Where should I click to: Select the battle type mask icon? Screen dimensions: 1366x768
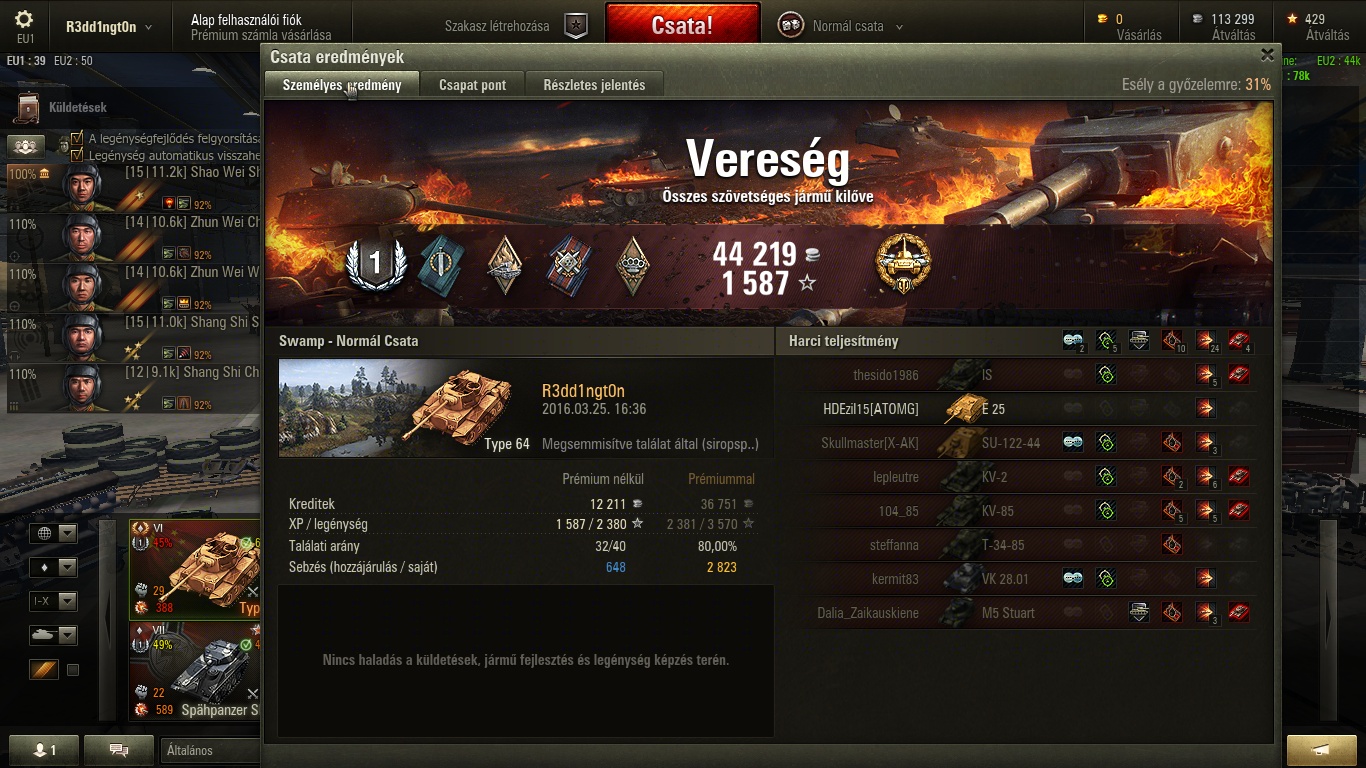(791, 26)
